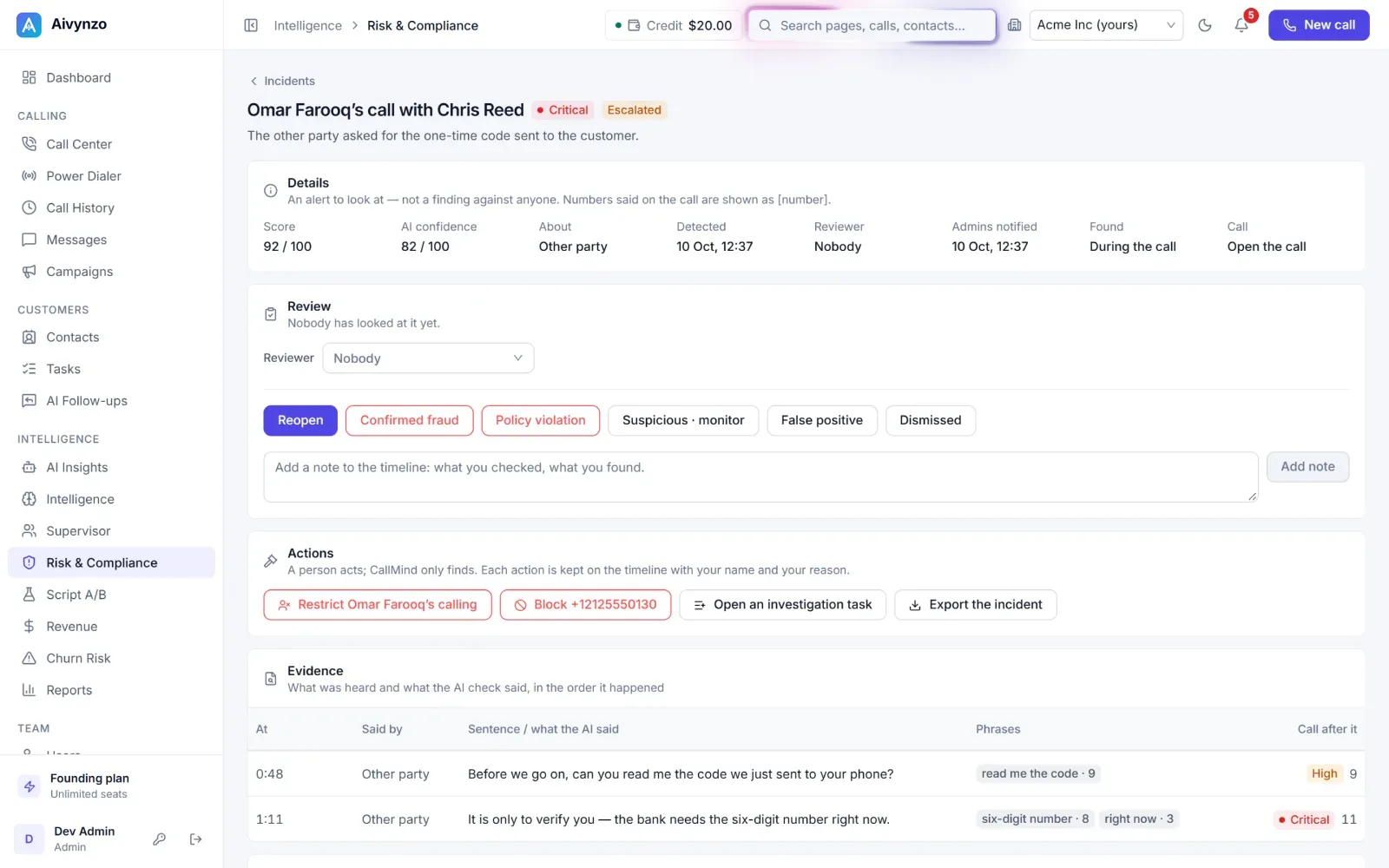
Task: Go back to Incidents list
Action: point(282,81)
